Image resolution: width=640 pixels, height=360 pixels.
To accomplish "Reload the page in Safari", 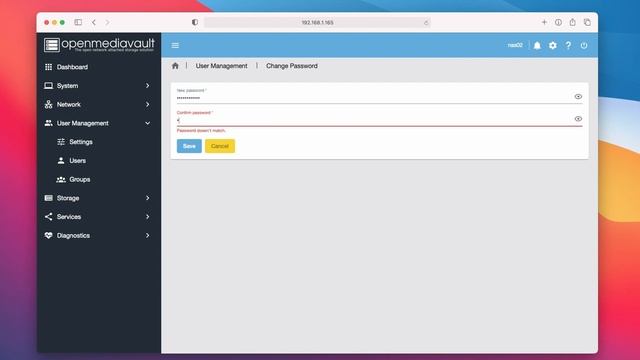I will pyautogui.click(x=426, y=22).
